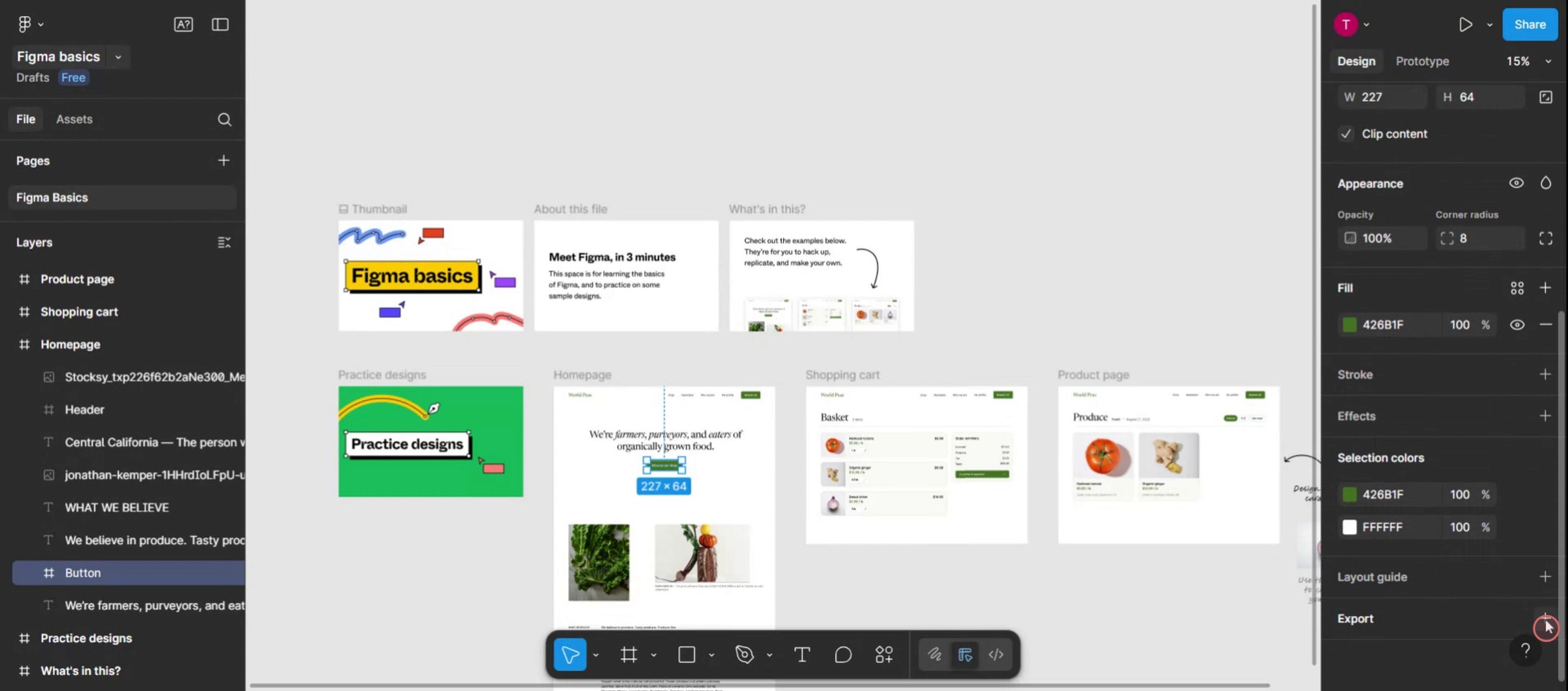Image resolution: width=1568 pixels, height=691 pixels.
Task: Expand the shape tool options chevron
Action: [x=710, y=654]
